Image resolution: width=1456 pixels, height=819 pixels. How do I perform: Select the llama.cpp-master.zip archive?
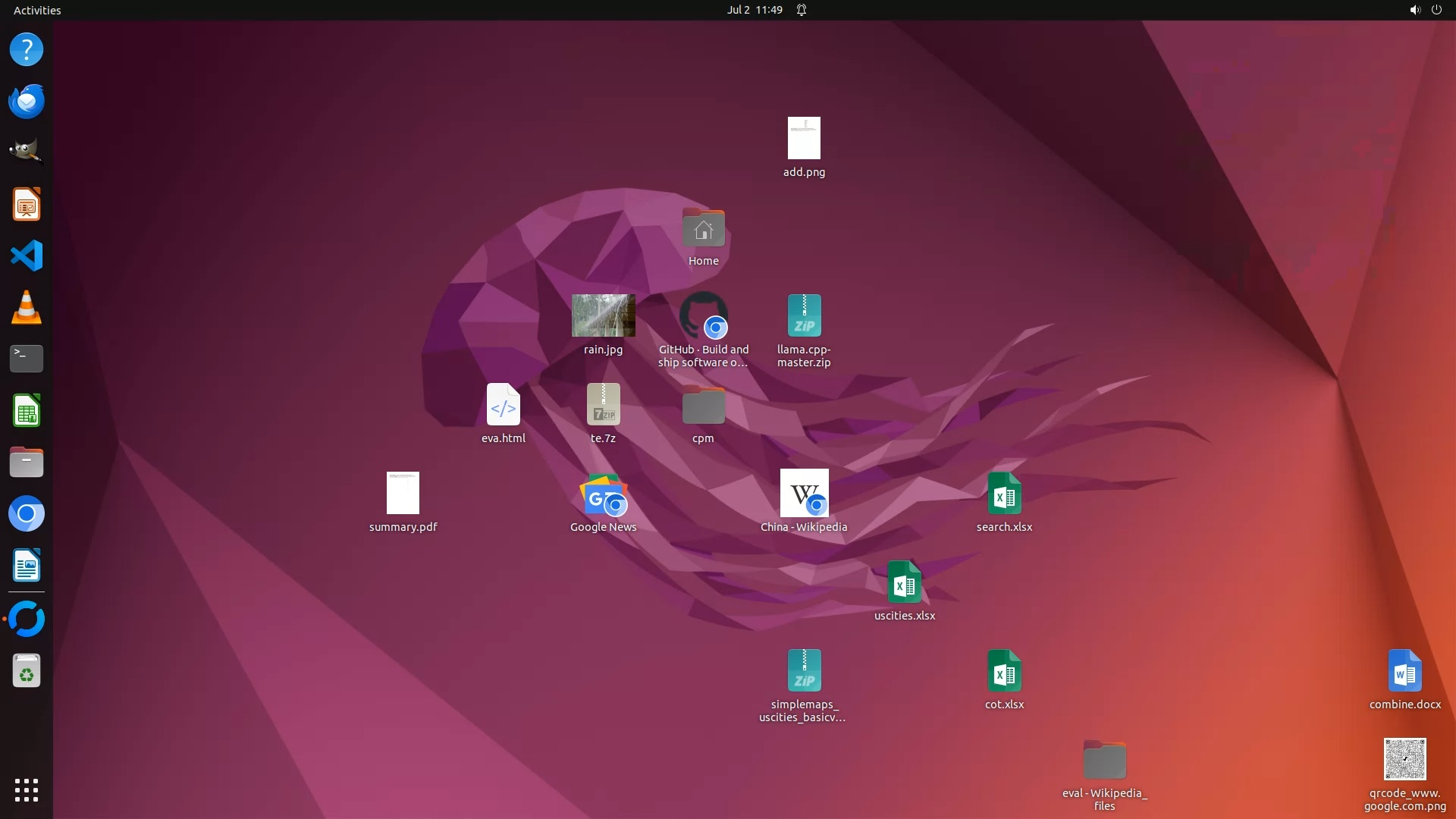(x=804, y=316)
